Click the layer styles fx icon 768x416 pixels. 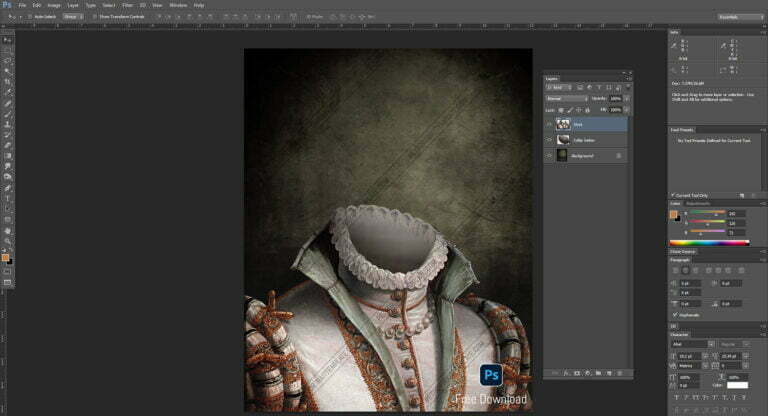(x=564, y=374)
